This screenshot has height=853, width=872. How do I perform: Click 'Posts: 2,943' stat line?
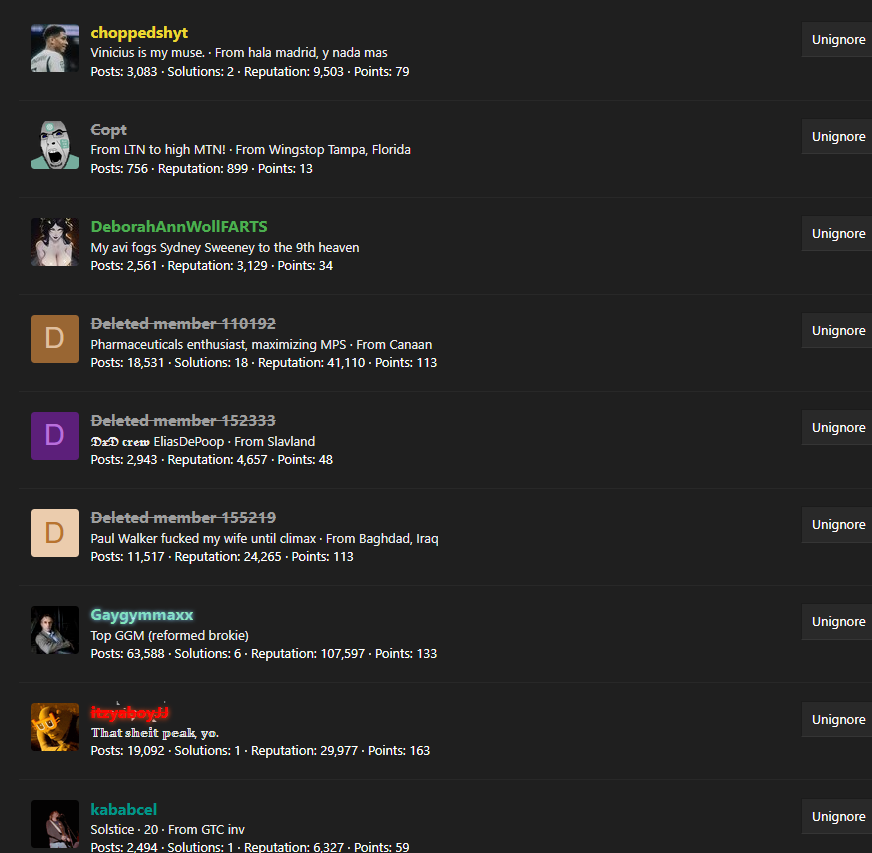pyautogui.click(x=212, y=460)
